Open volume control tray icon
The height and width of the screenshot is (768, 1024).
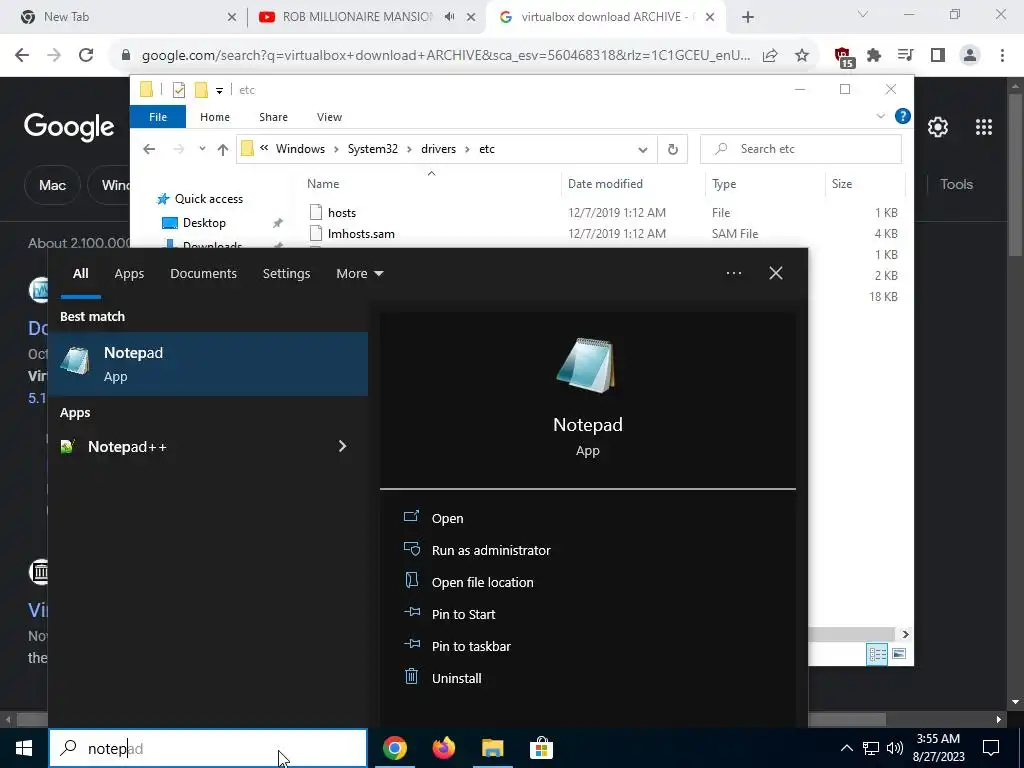895,748
